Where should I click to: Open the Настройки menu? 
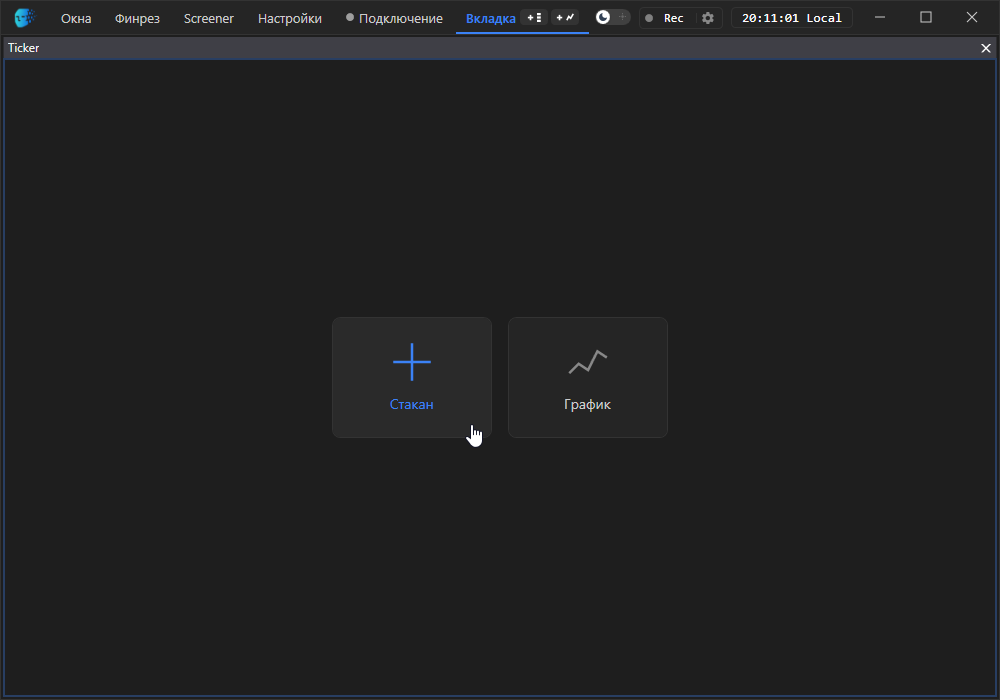[x=290, y=18]
